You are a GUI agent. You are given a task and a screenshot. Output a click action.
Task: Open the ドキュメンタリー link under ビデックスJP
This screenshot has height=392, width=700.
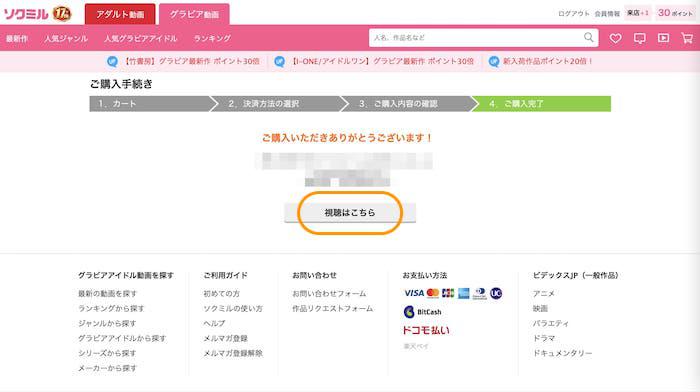click(x=562, y=353)
